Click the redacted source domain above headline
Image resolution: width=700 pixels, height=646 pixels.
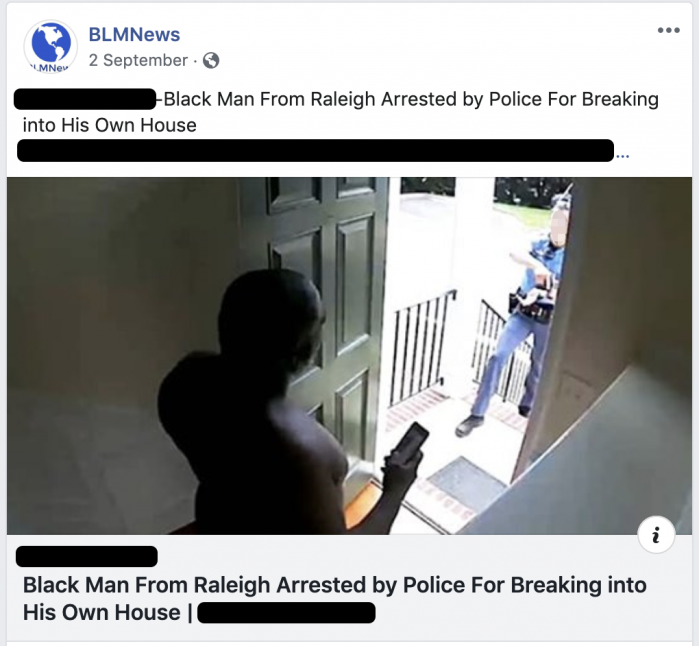[x=87, y=556]
